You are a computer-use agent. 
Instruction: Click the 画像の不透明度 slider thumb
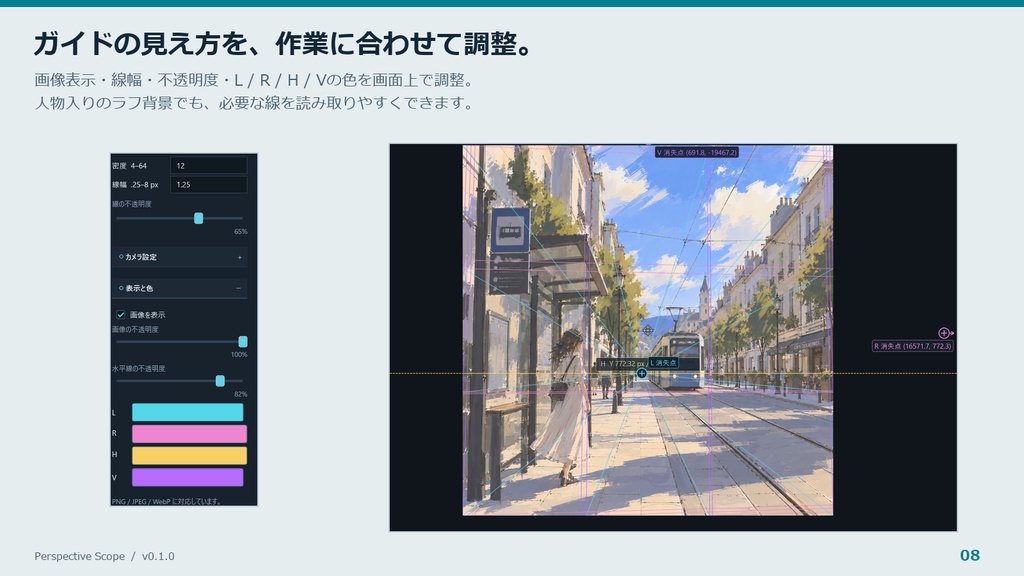(243, 342)
